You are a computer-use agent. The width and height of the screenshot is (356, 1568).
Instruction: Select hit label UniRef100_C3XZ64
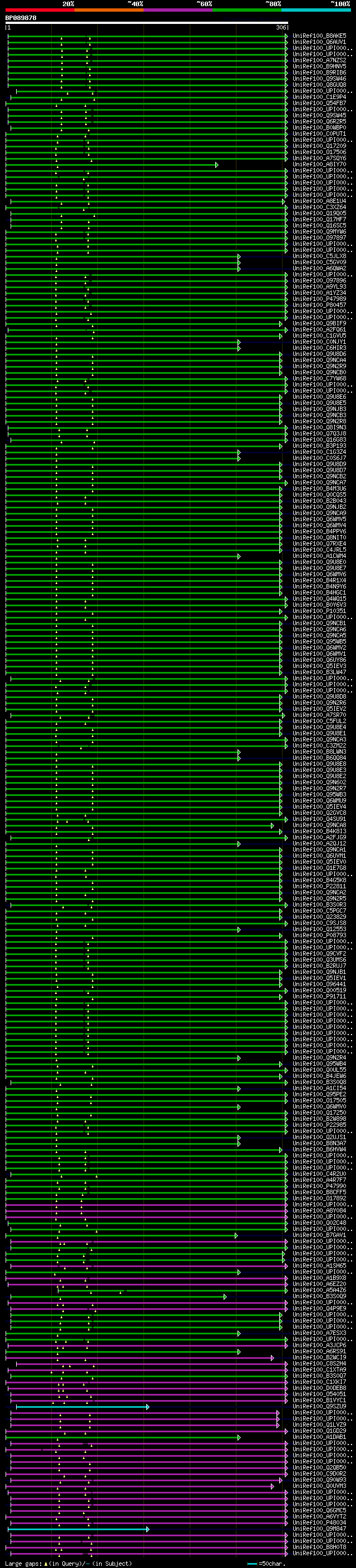319,207
